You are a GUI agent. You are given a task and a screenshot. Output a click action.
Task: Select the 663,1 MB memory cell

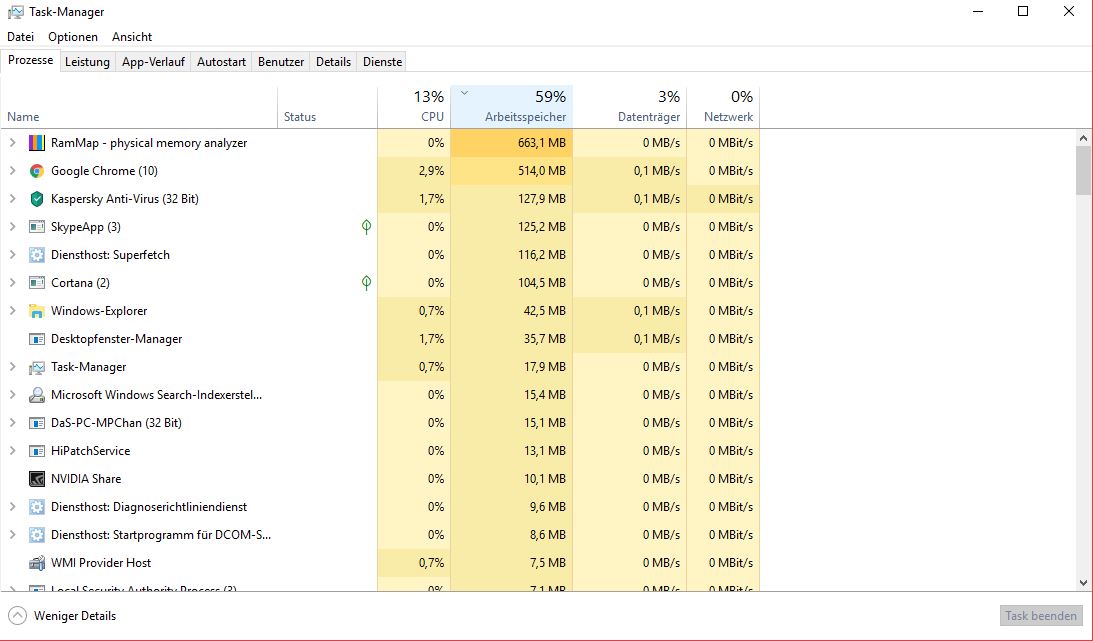[512, 143]
